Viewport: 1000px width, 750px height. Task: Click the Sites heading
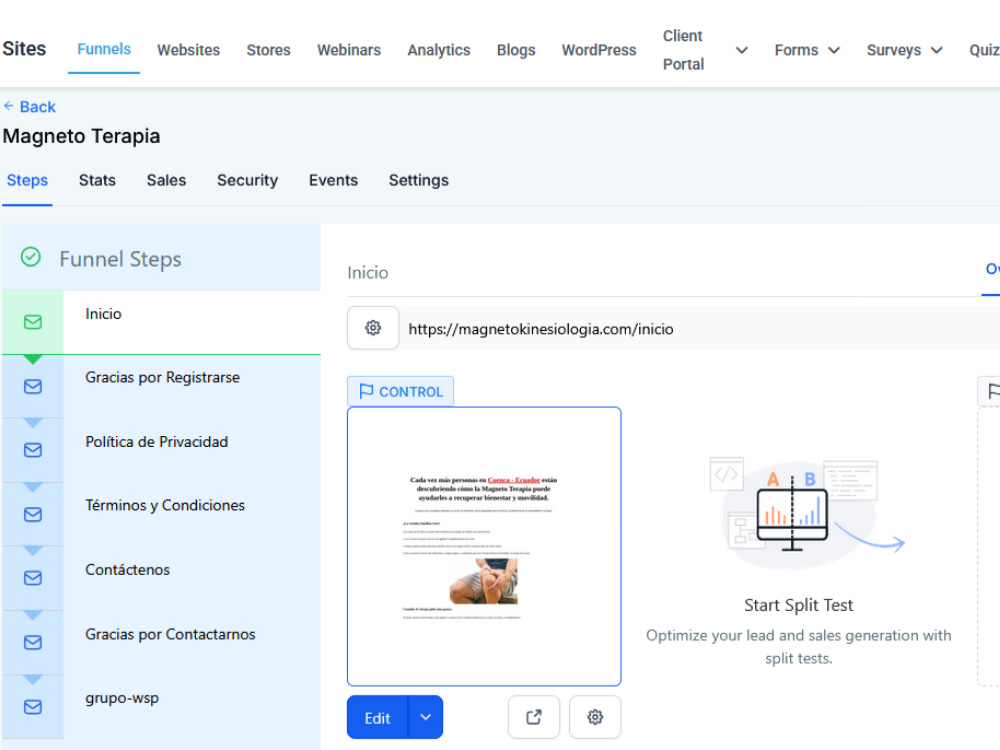(x=24, y=48)
